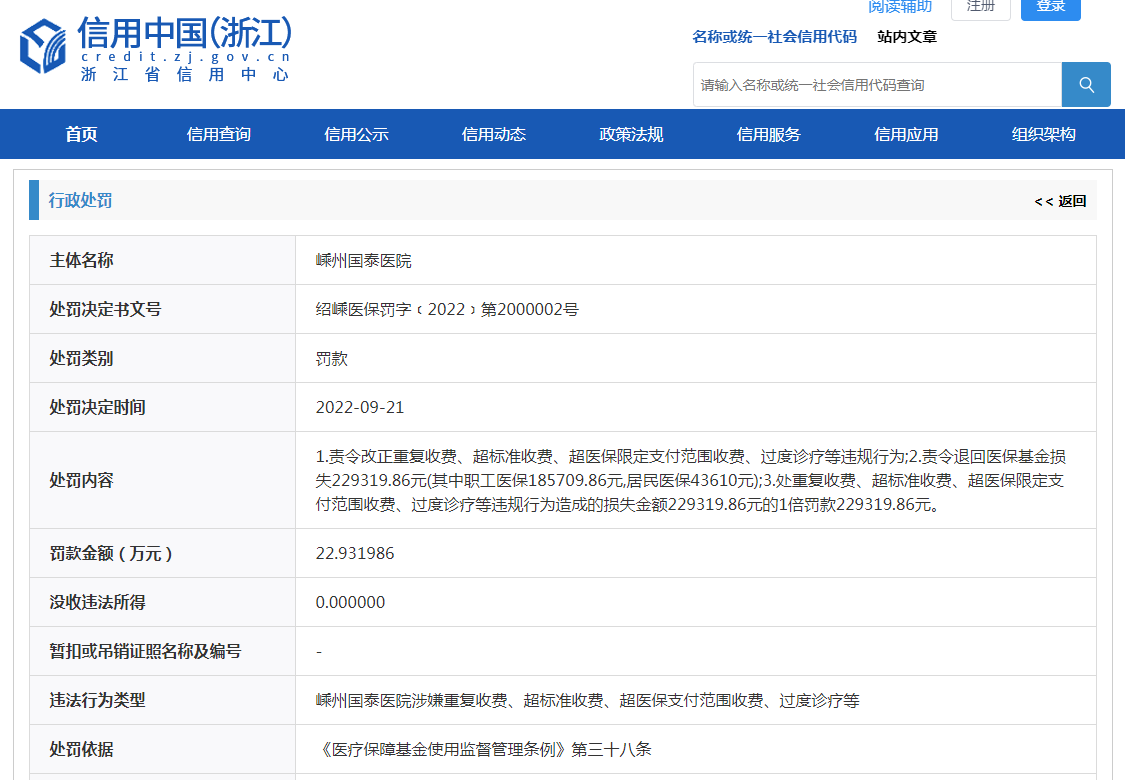Click the 注册 button

(x=980, y=7)
